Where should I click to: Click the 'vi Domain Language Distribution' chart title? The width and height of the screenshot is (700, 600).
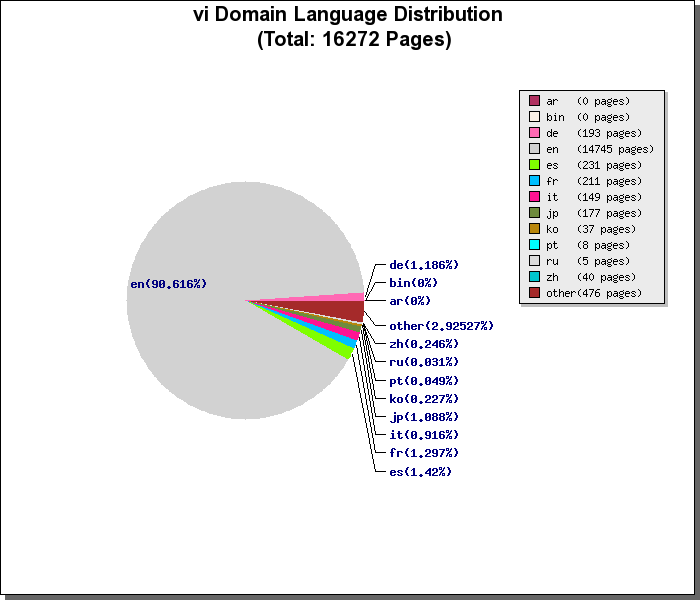tap(348, 15)
